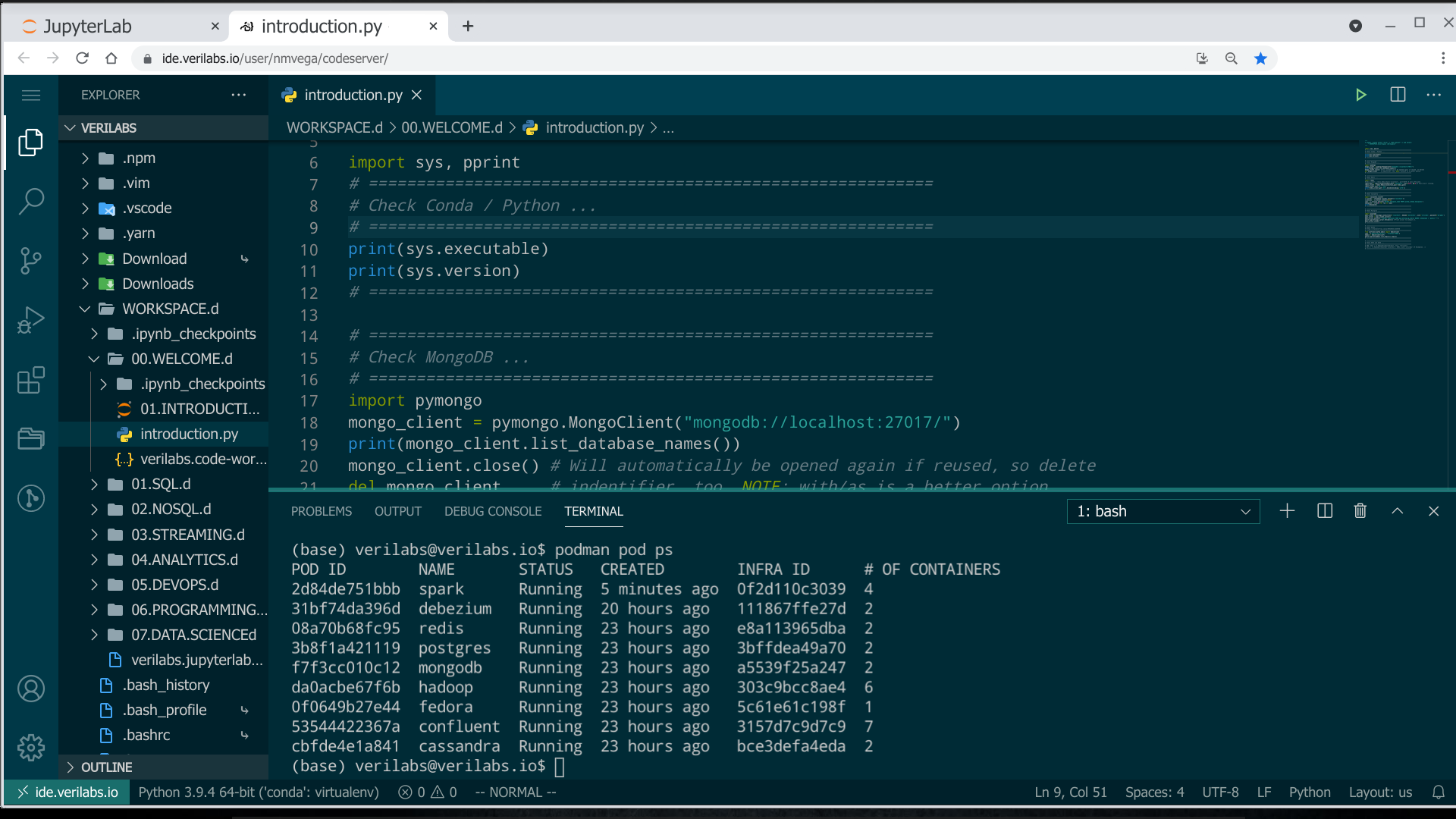Open the Accounts icon in activity bar
Image resolution: width=1456 pixels, height=819 pixels.
(31, 689)
